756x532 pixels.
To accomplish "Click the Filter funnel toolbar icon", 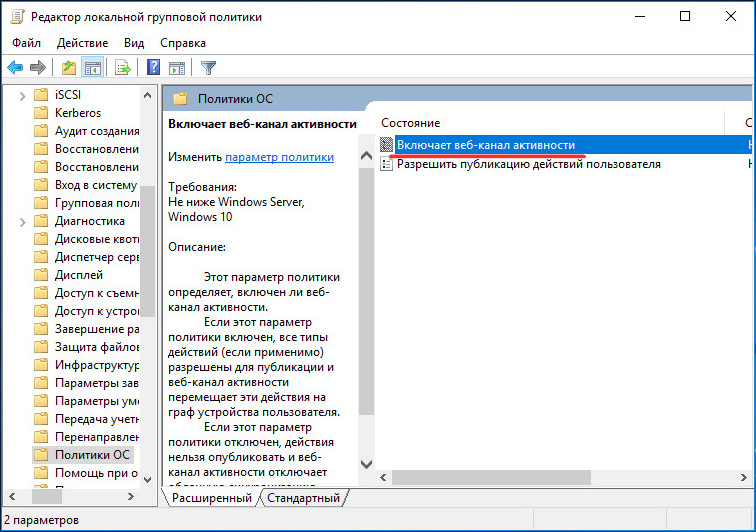I will (x=208, y=68).
